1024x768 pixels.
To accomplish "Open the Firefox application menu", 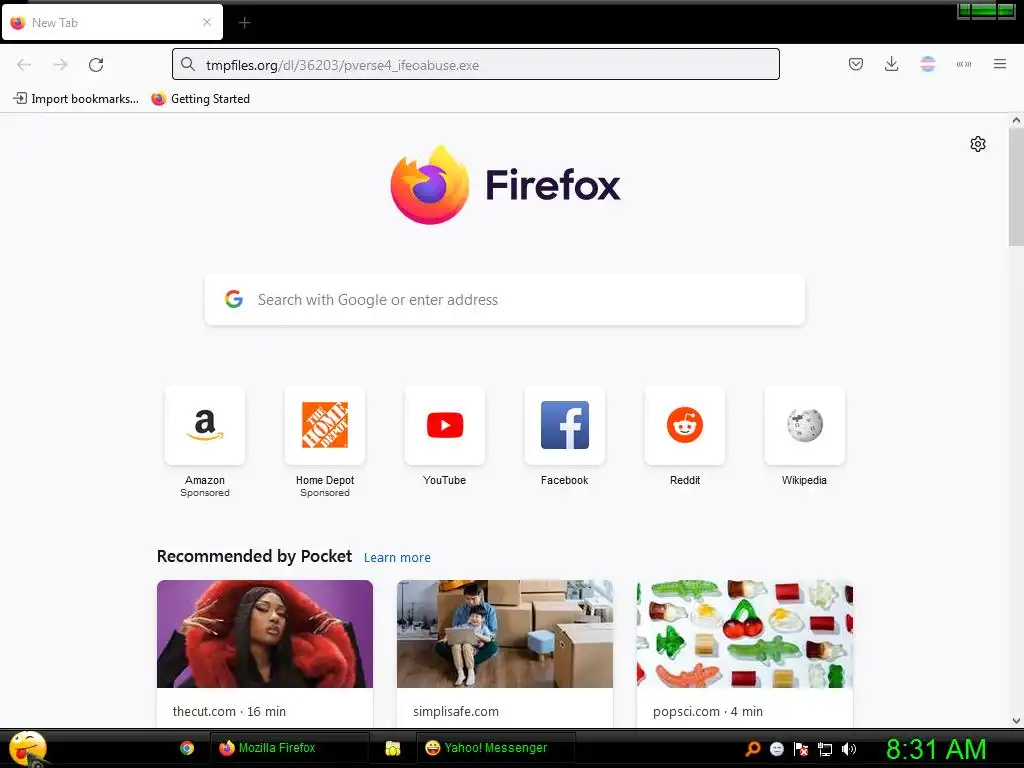I will tap(999, 64).
